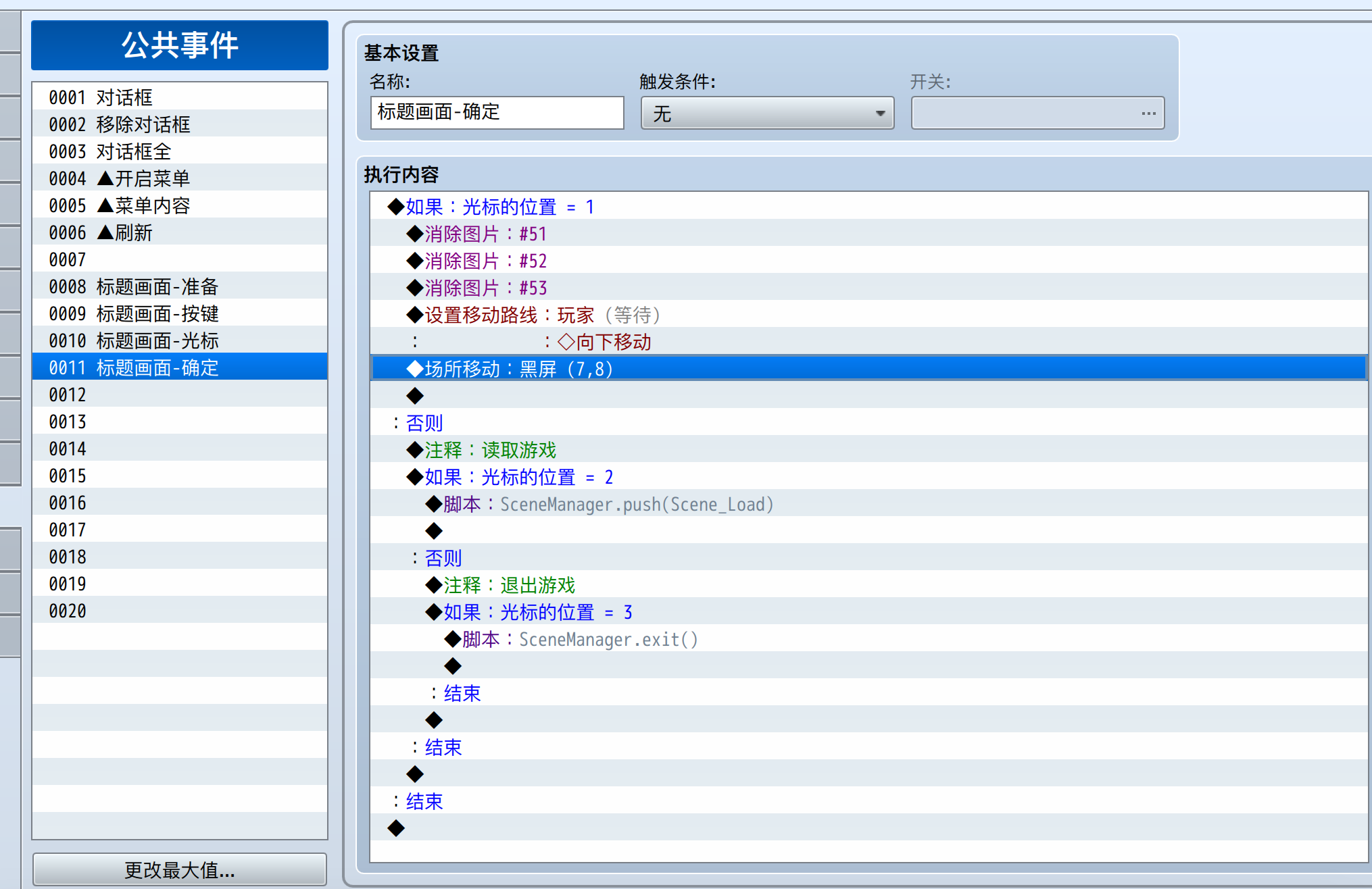Select common event 0008 标题画面-准备

click(180, 286)
